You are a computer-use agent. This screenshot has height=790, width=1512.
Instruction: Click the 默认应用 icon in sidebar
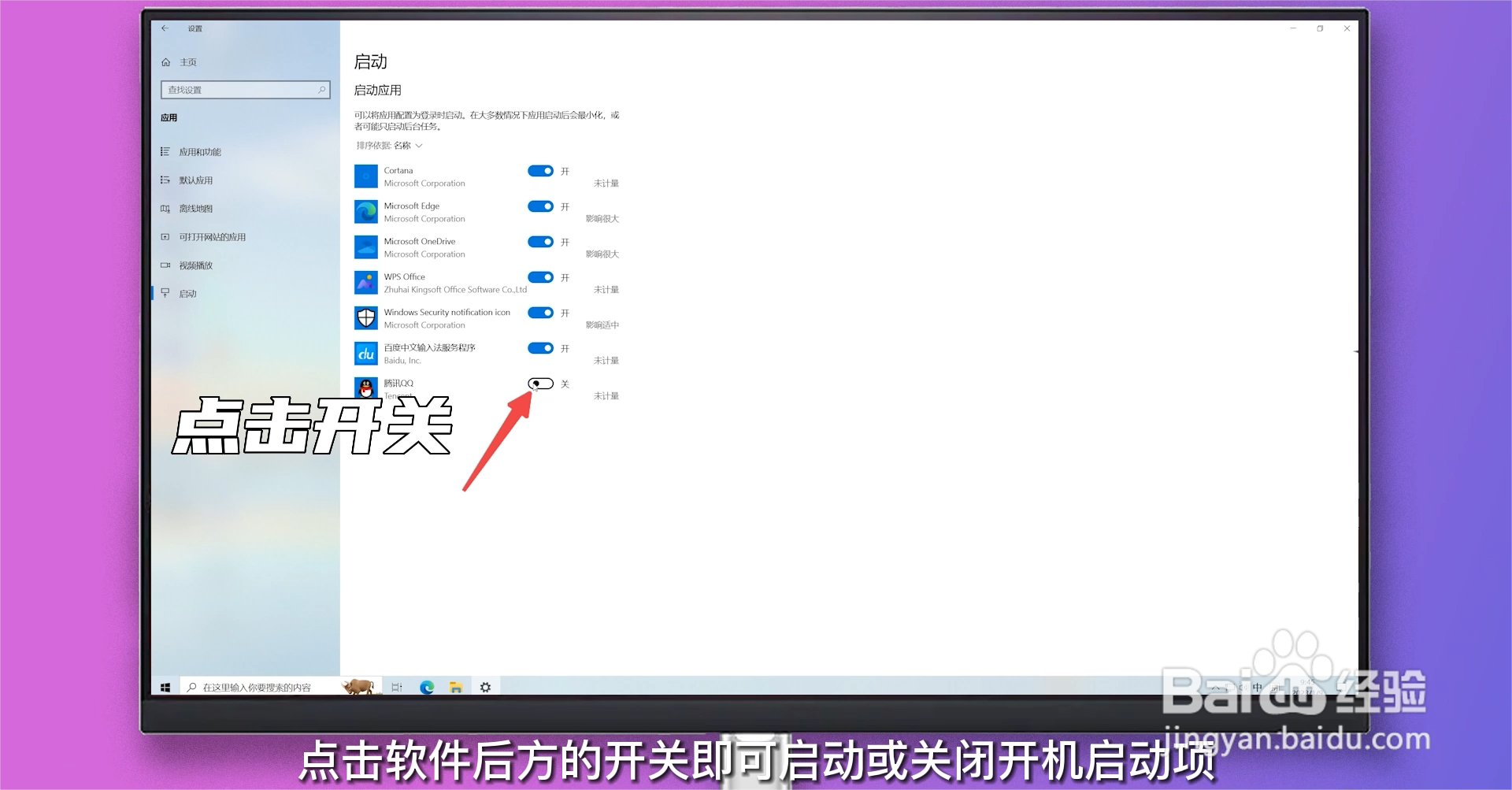(x=165, y=180)
